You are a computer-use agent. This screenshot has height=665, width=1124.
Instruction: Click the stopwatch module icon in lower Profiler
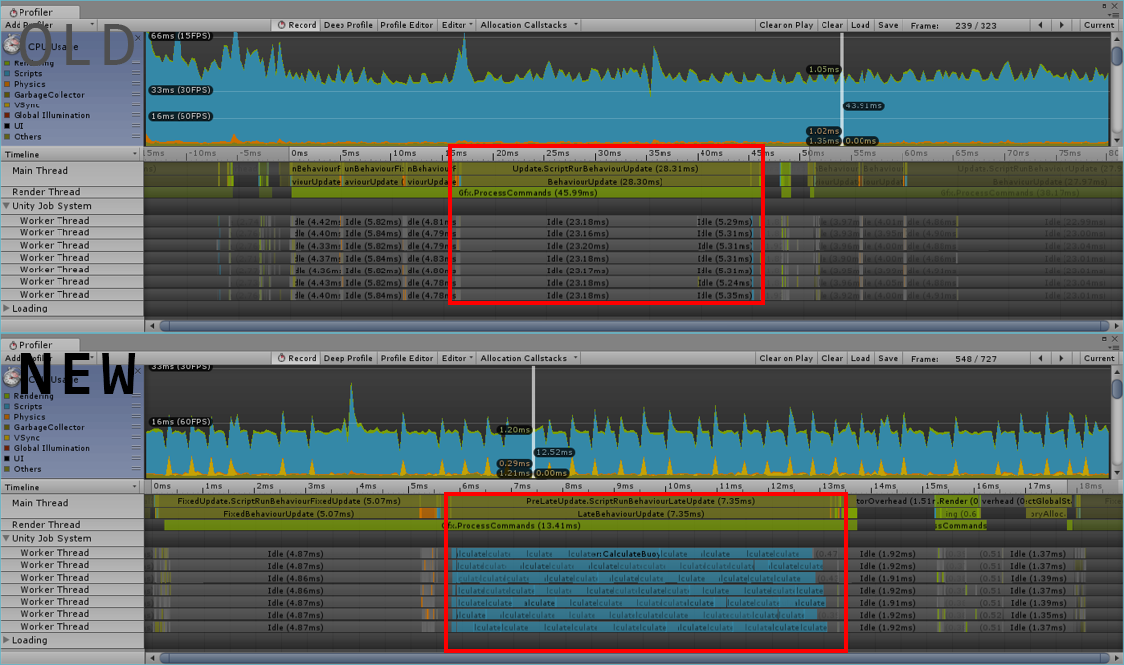point(11,377)
